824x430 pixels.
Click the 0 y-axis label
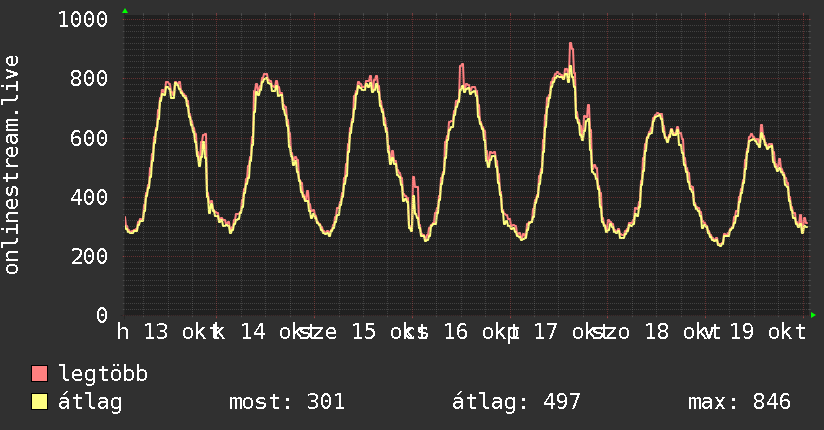(x=102, y=315)
